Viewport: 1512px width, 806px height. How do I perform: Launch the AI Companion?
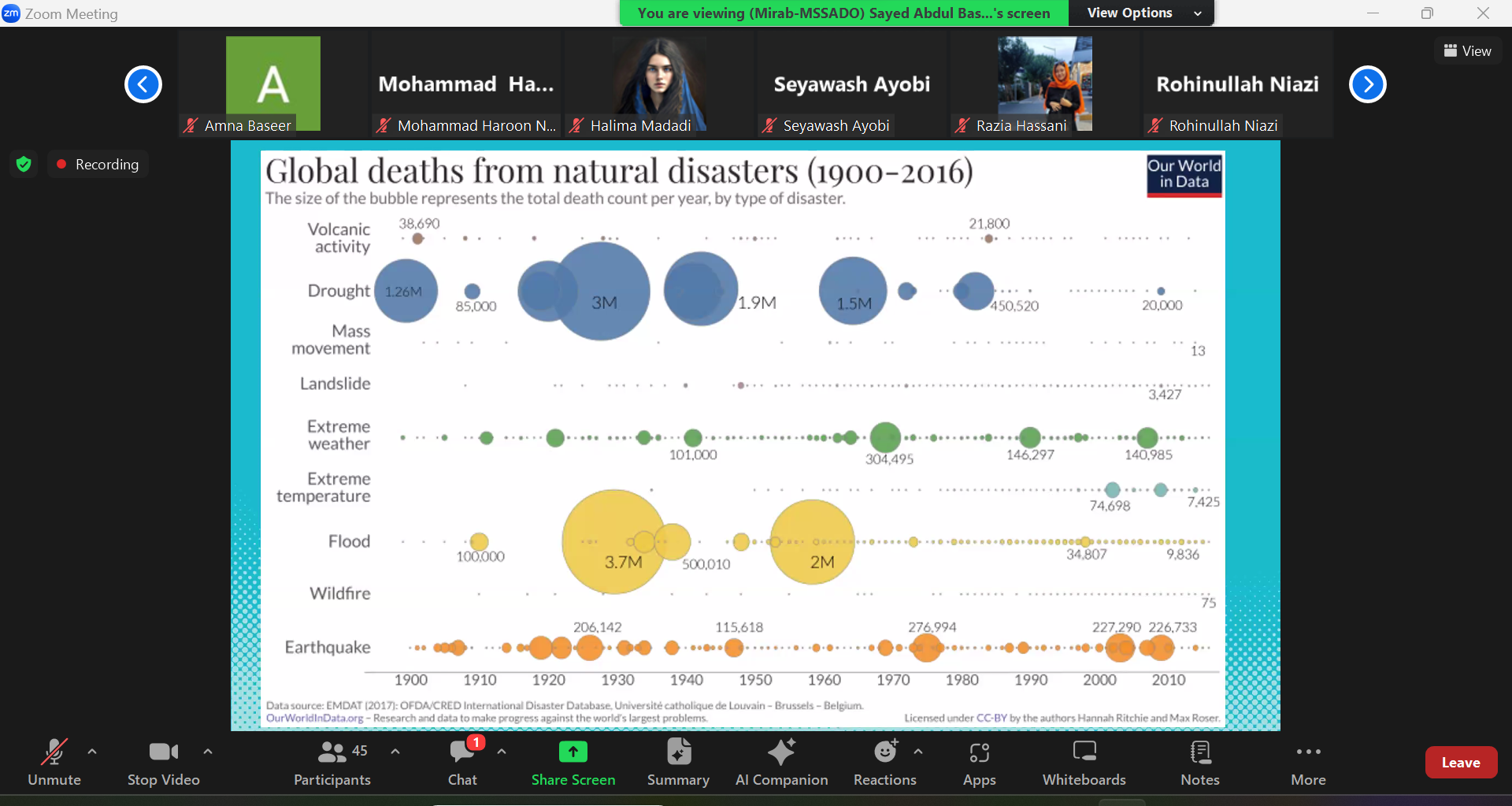click(x=781, y=763)
